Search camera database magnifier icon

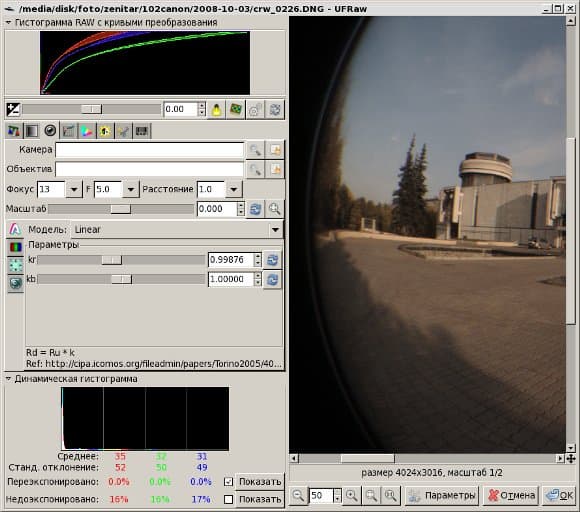point(255,150)
